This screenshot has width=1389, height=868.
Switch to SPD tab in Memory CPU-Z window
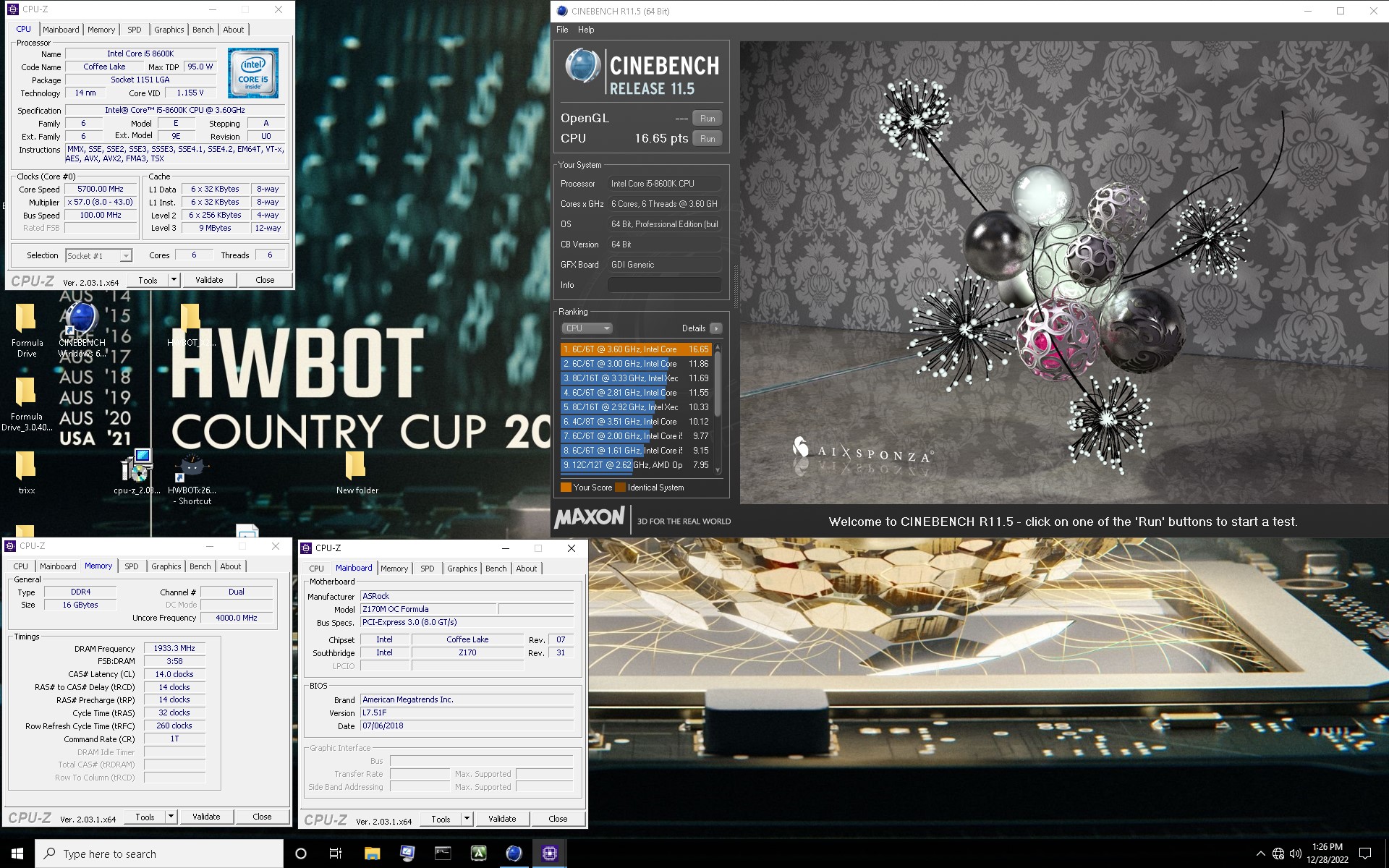click(132, 566)
